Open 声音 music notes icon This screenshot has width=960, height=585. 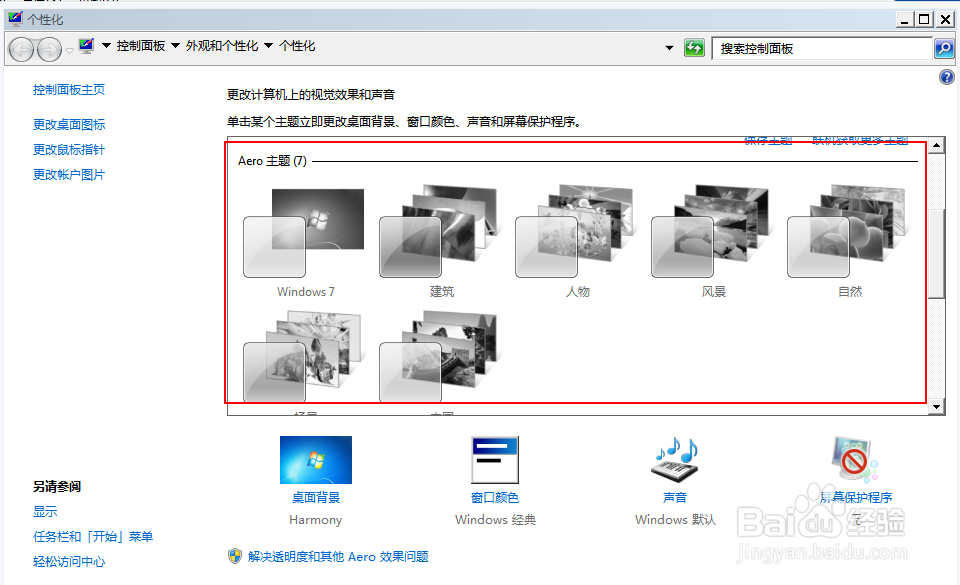click(675, 460)
